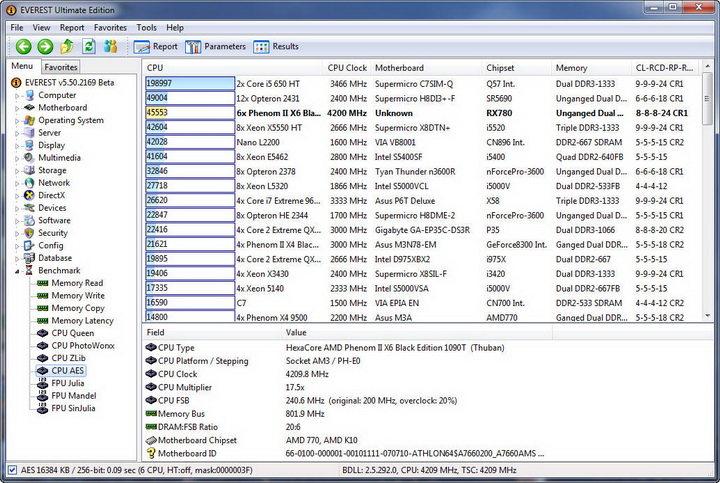Screen dimensions: 720x483
Task: Run the CPU ZLib benchmark
Action: click(x=68, y=358)
